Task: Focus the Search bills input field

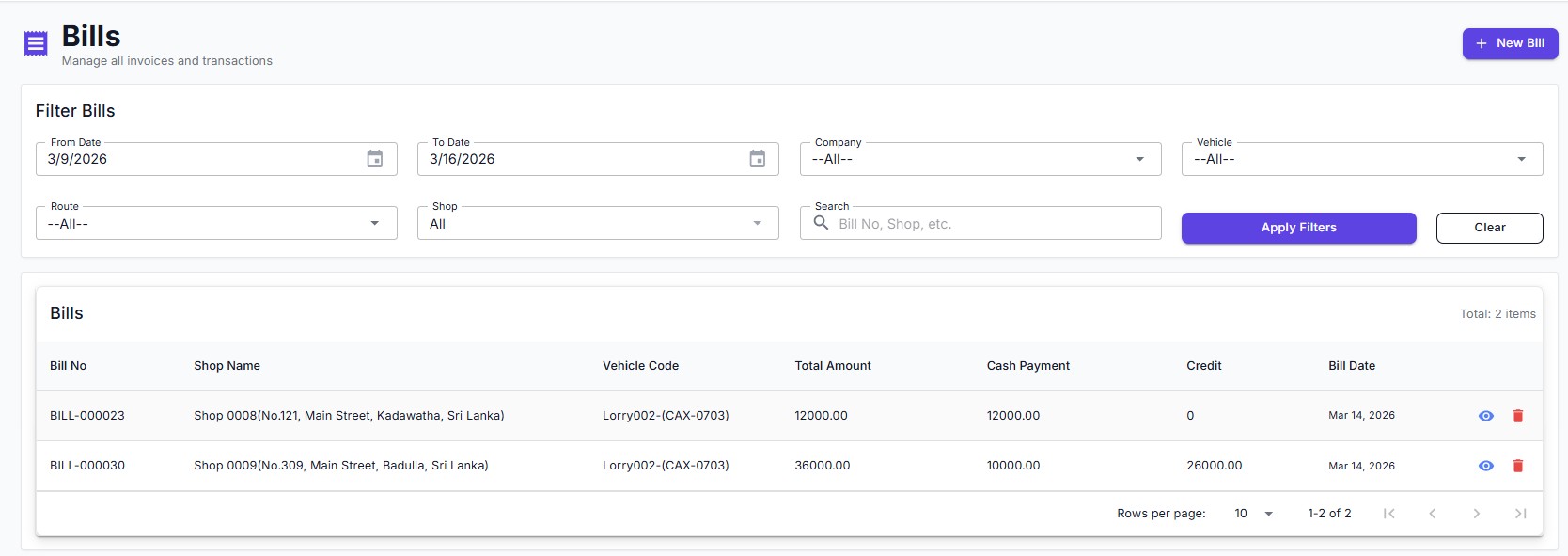Action: (x=992, y=224)
